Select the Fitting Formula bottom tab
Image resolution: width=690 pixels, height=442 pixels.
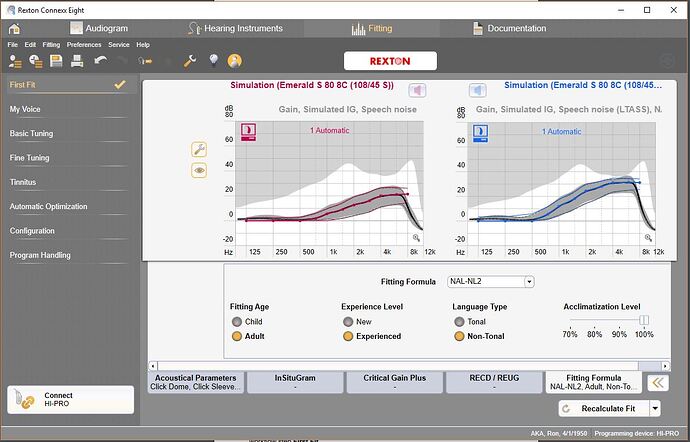pos(594,382)
